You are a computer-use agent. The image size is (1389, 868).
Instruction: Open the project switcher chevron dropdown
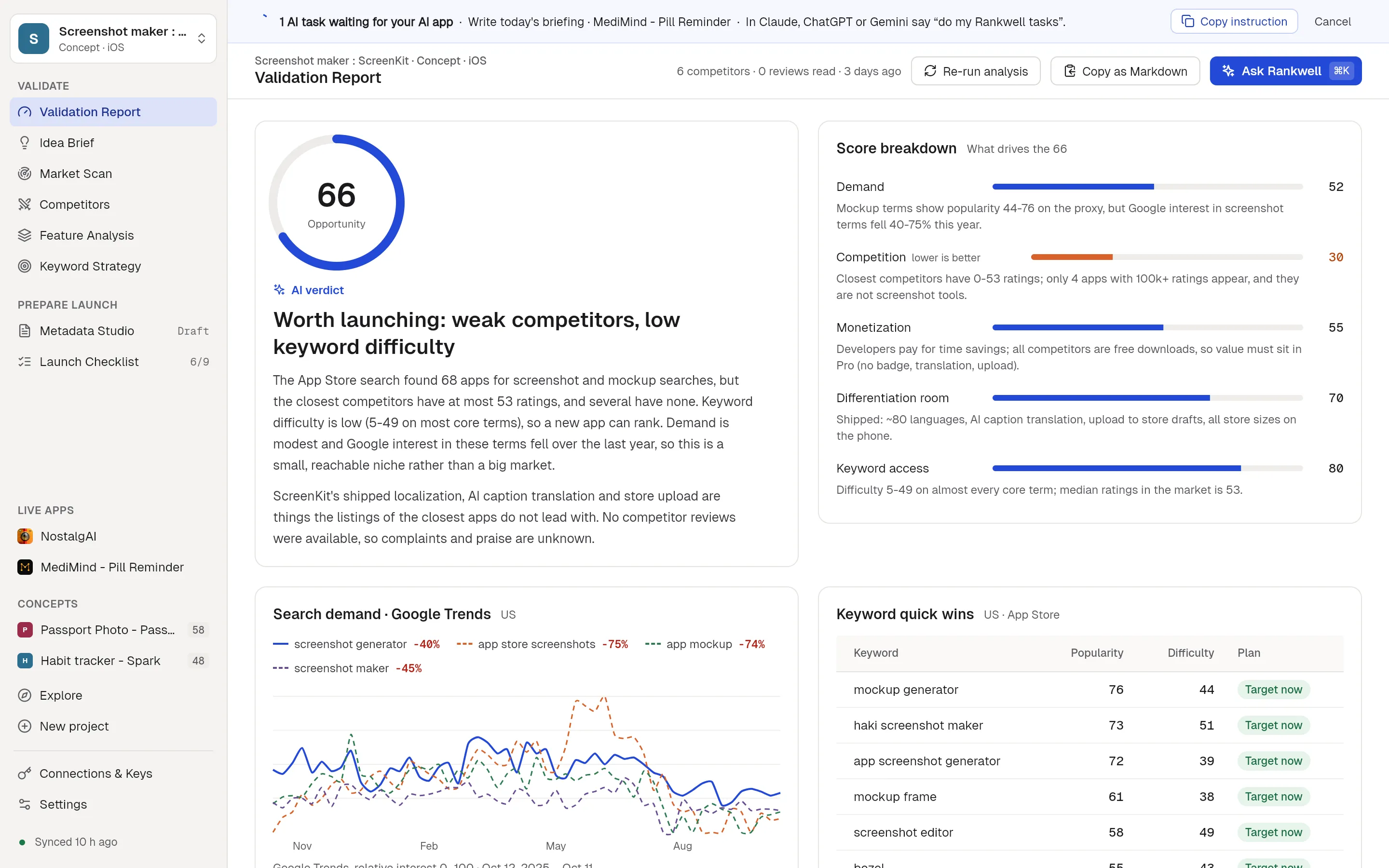click(202, 39)
